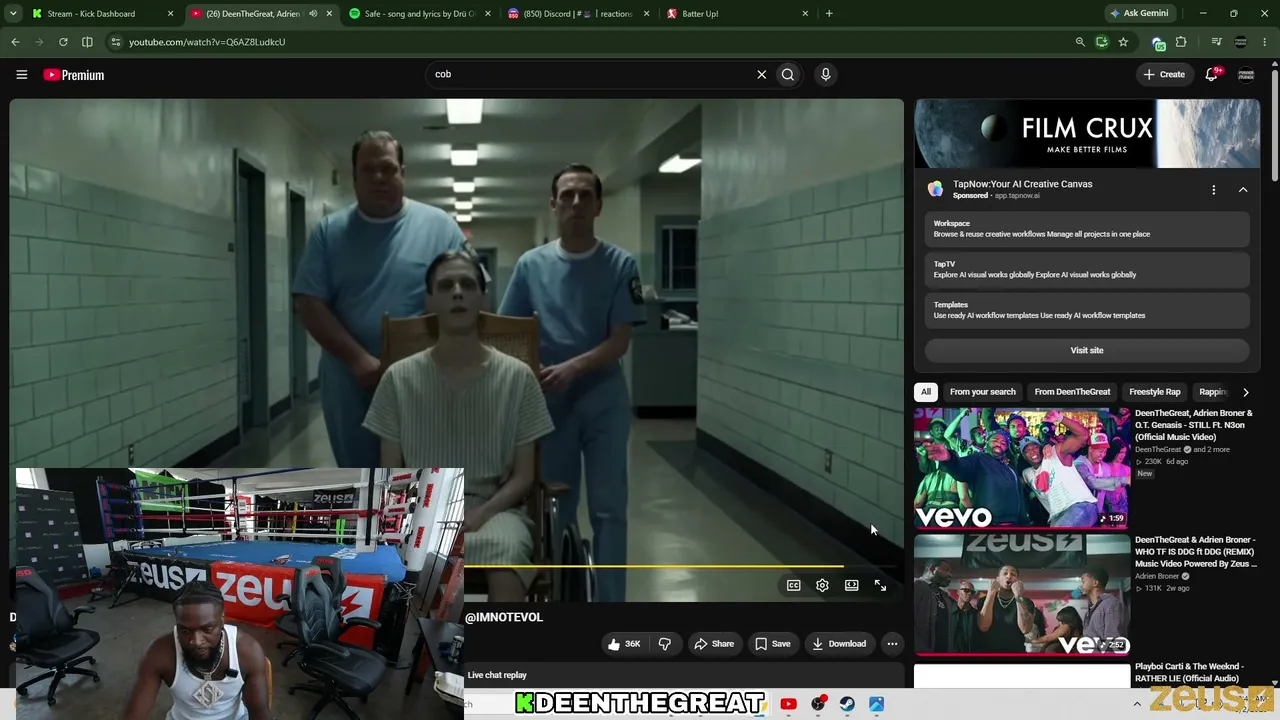
Task: Bookmark this page with the star
Action: tap(1123, 42)
